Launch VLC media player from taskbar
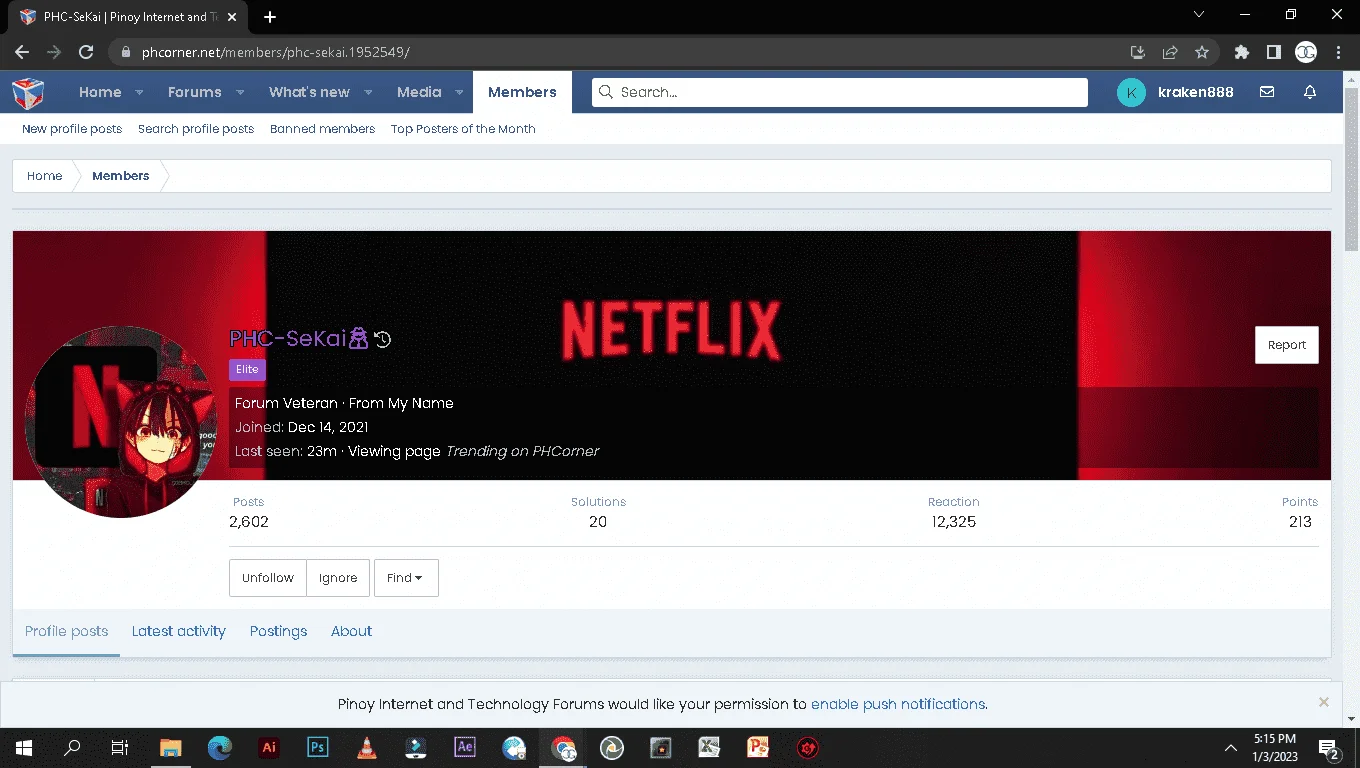 pos(366,747)
